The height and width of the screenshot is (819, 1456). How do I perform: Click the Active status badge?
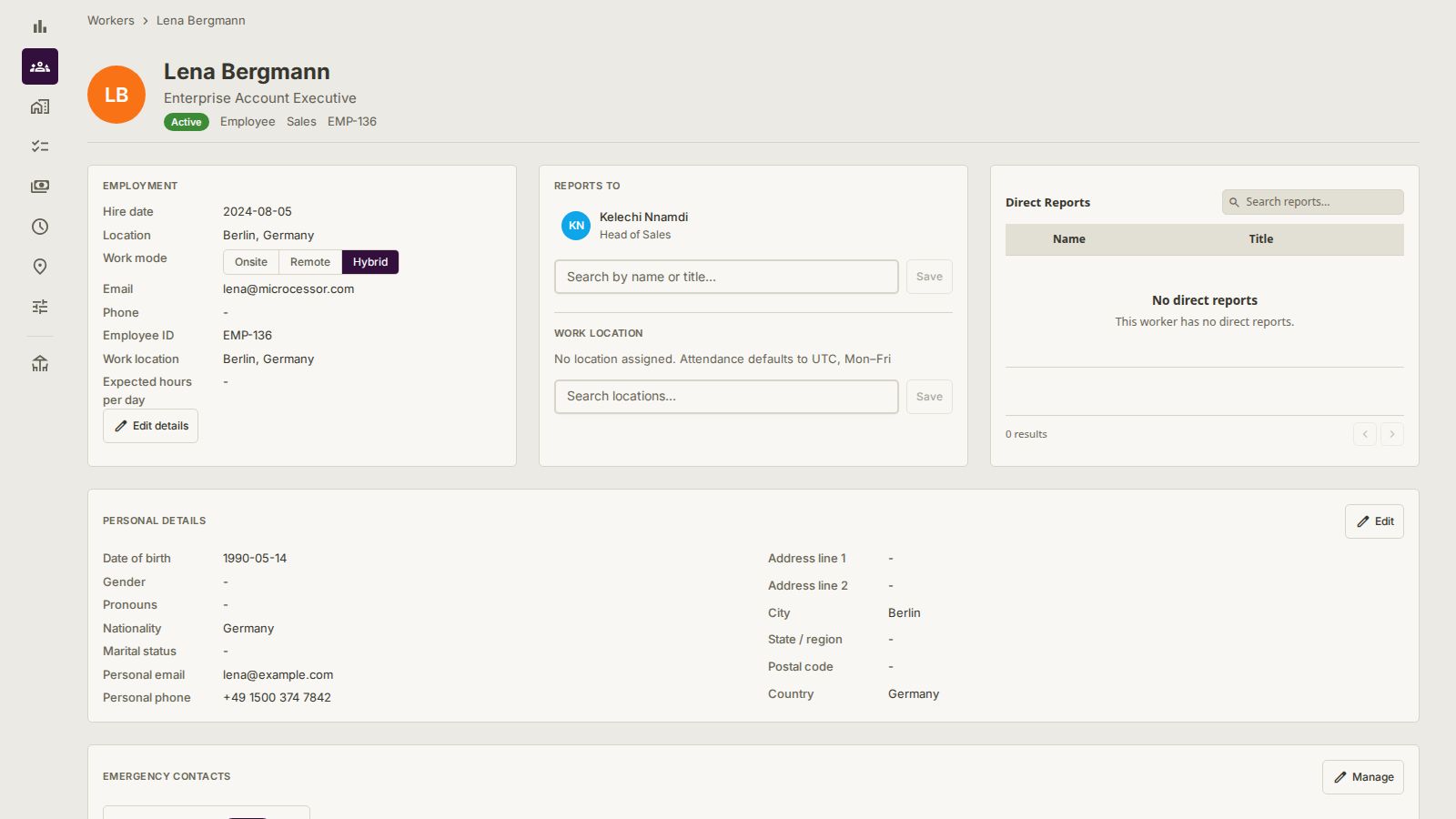pos(187,122)
